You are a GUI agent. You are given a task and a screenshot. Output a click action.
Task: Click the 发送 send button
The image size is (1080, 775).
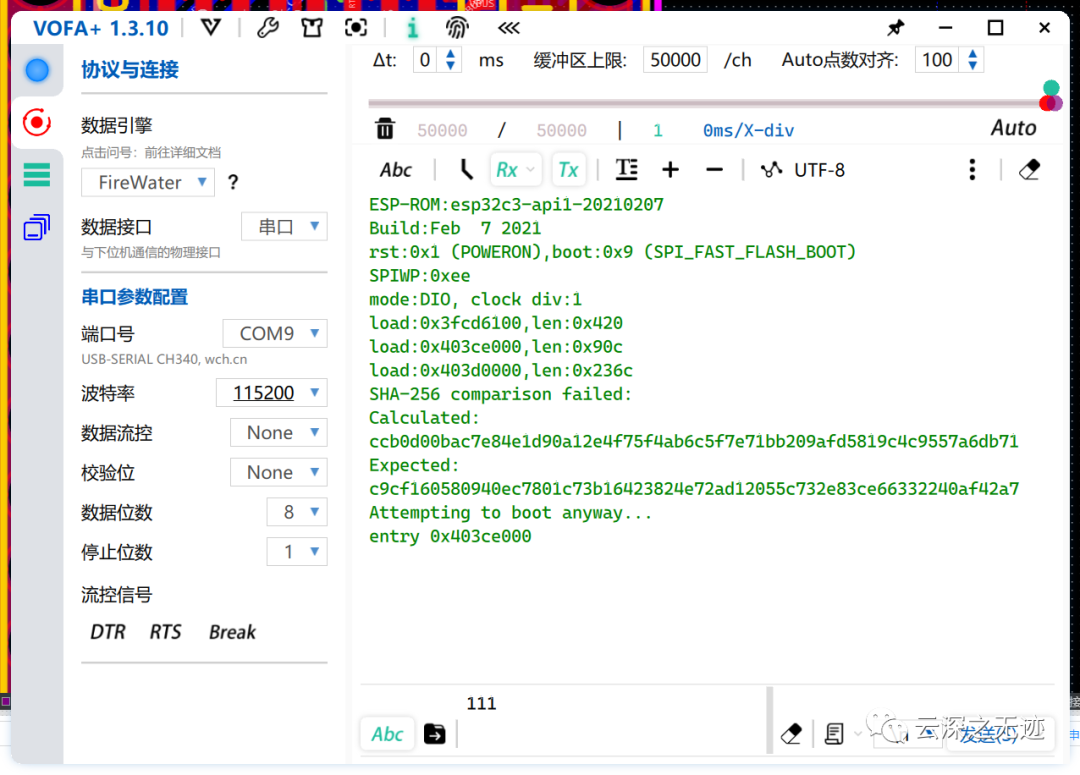pyautogui.click(x=999, y=733)
